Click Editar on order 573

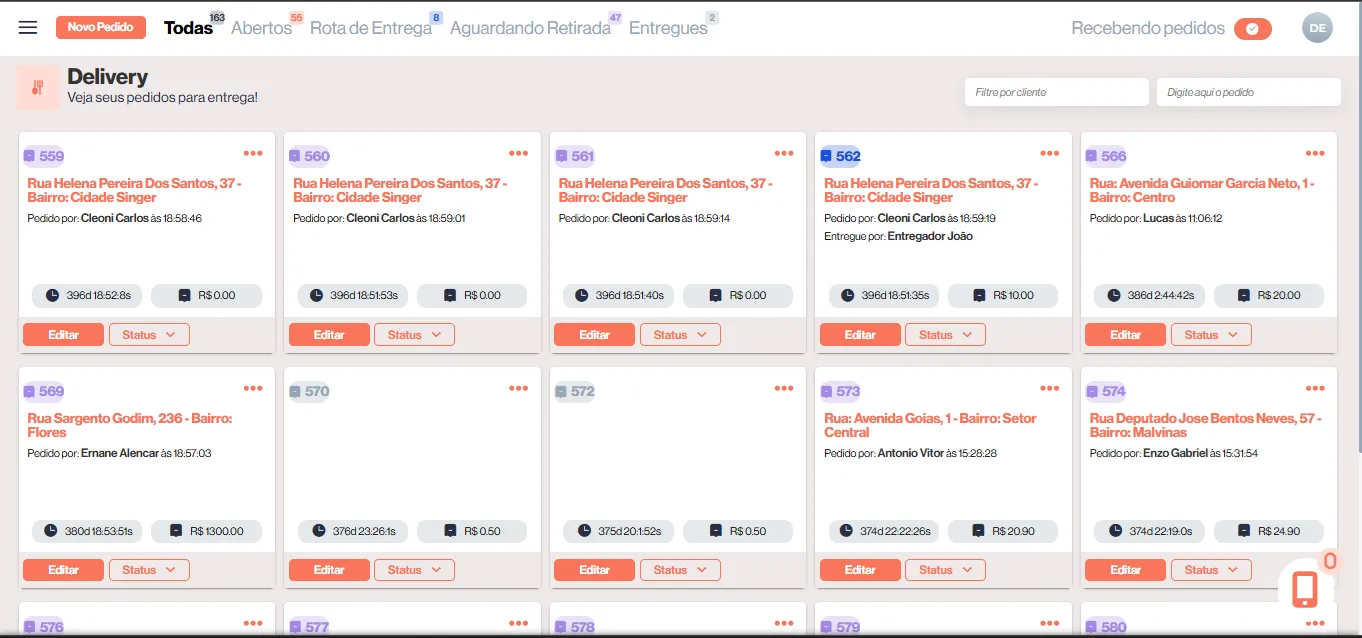[x=860, y=570]
